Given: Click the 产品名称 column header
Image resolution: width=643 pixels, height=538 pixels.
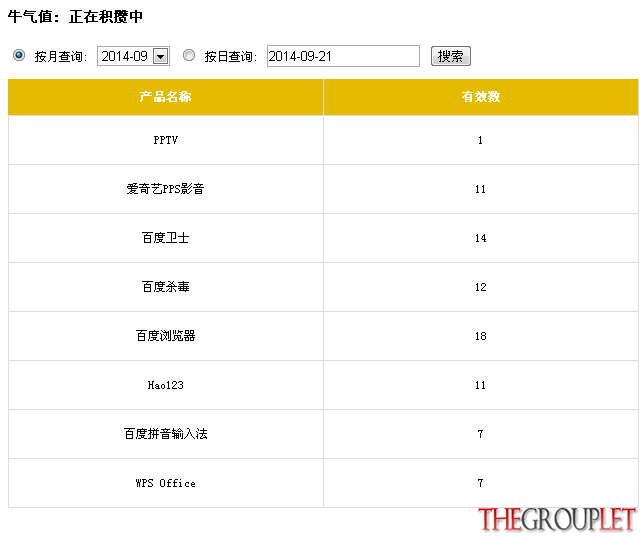Looking at the screenshot, I should pos(165,97).
